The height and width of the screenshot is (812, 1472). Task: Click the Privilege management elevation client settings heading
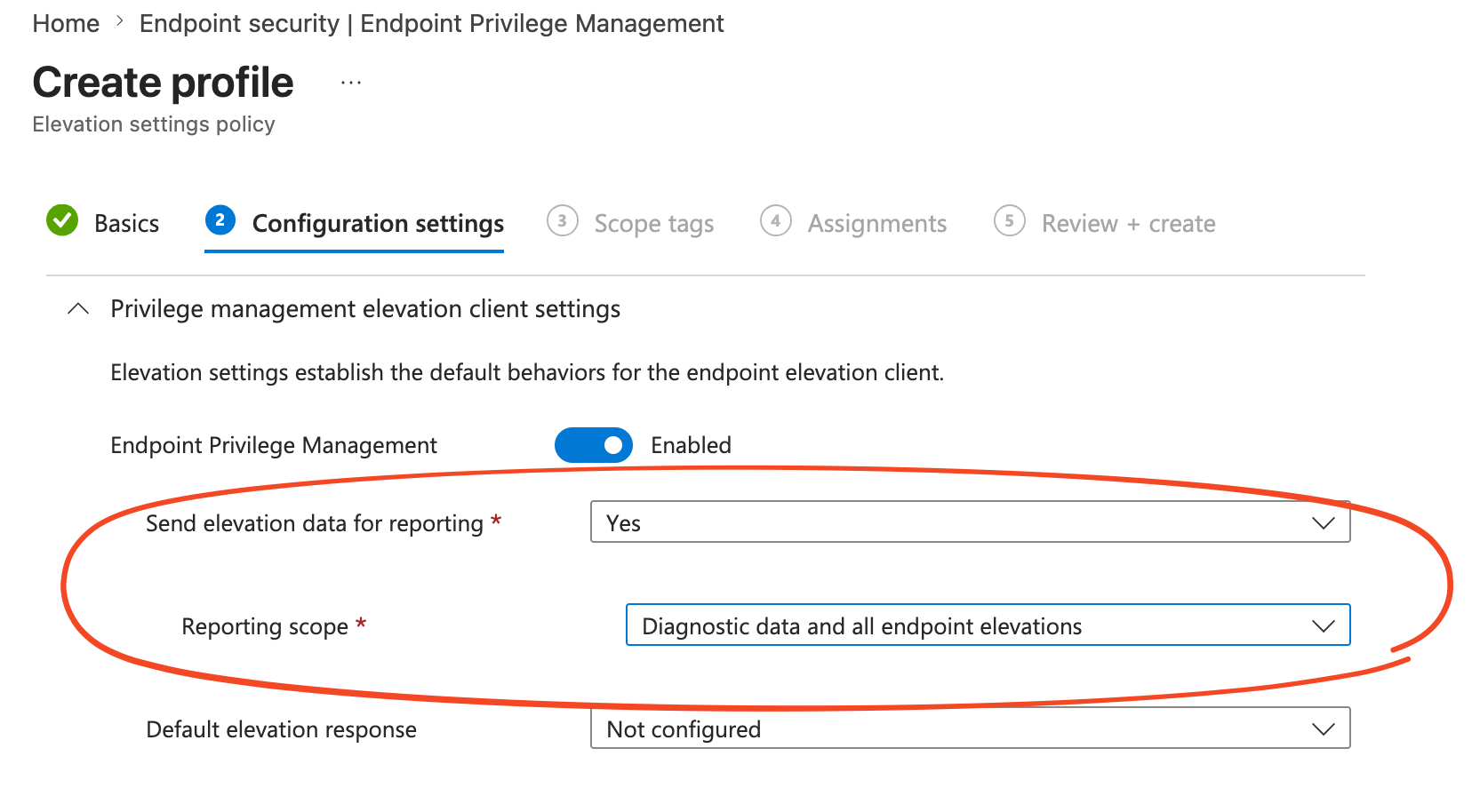[365, 309]
